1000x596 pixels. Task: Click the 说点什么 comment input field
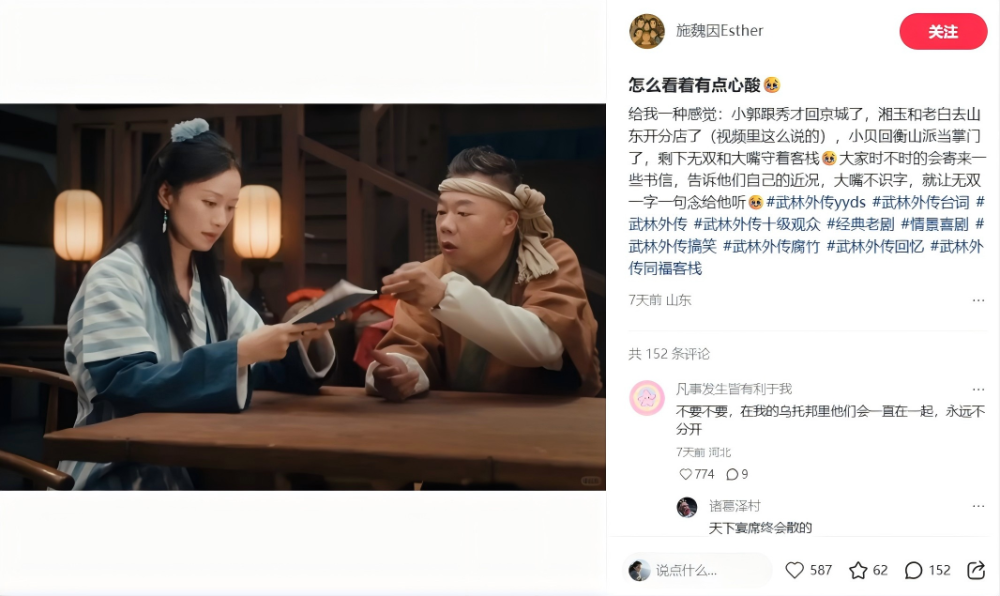(698, 570)
